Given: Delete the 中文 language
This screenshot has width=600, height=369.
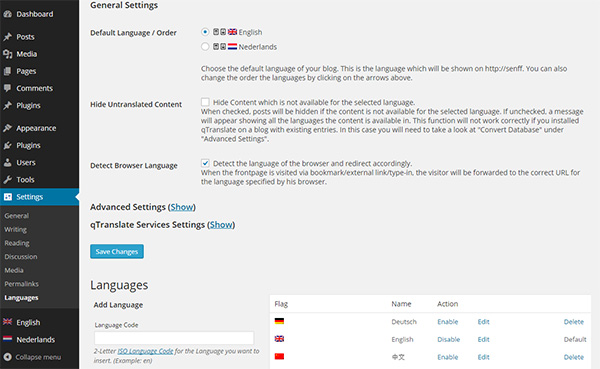Looking at the screenshot, I should (x=574, y=357).
